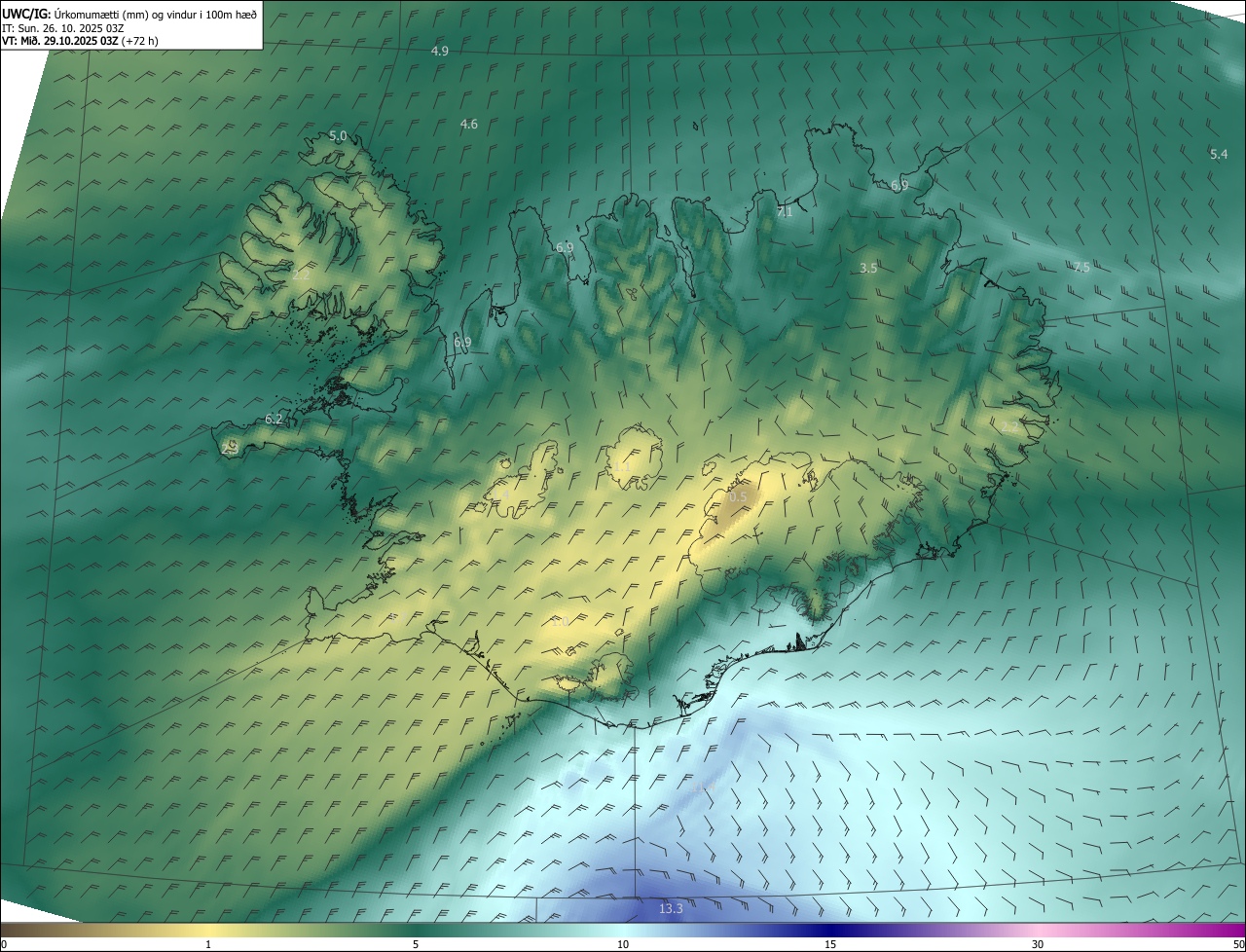Click the 0.5 value label

point(738,496)
